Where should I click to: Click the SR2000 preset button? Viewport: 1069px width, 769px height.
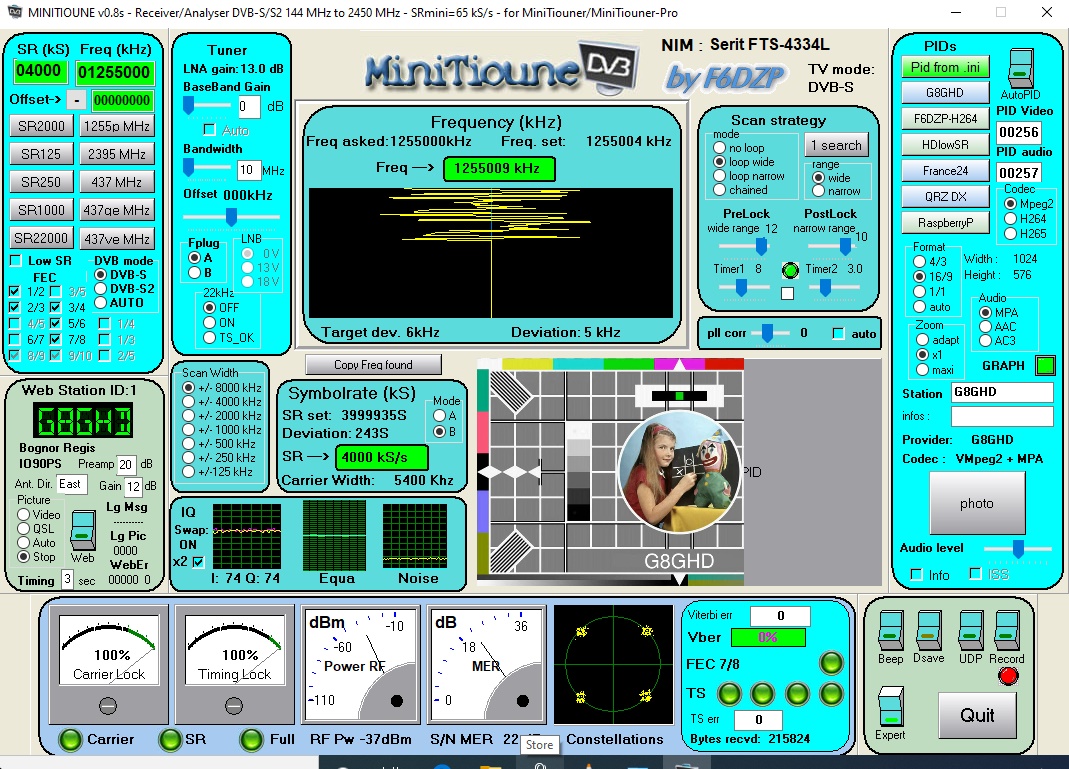(42, 126)
